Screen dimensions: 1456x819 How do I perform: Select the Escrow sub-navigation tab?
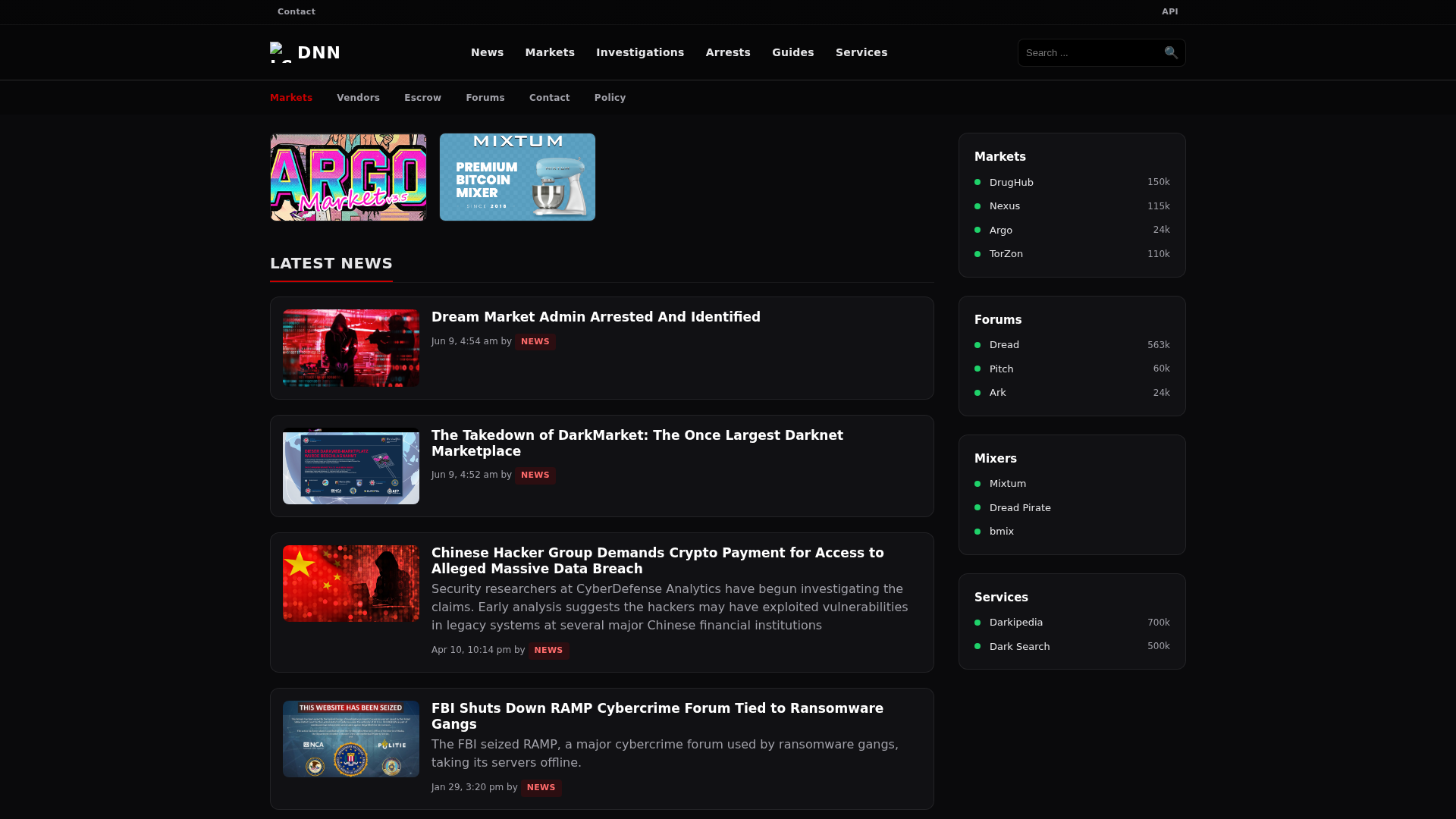(x=422, y=98)
